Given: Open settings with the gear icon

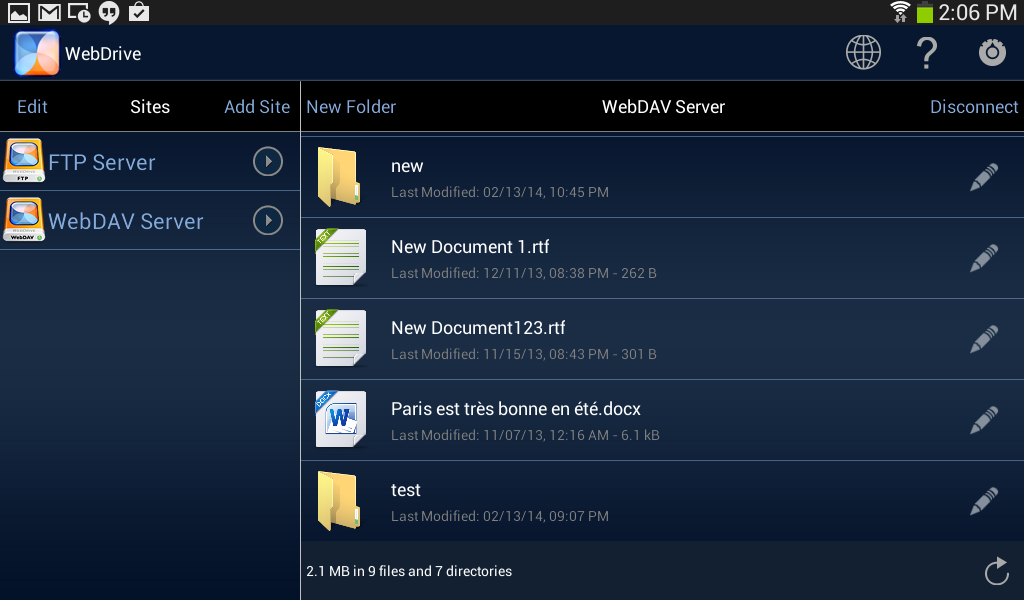Looking at the screenshot, I should pos(992,52).
